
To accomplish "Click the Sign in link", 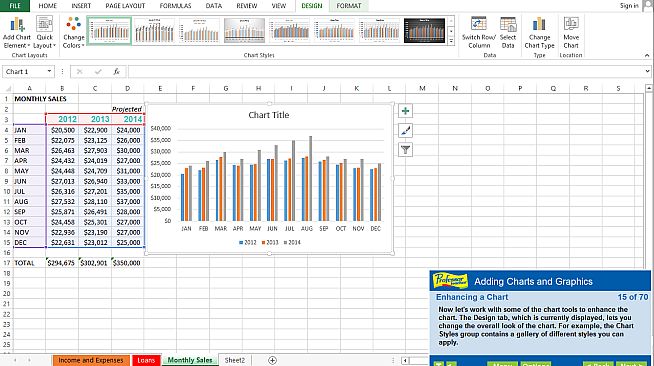I will tap(629, 5).
